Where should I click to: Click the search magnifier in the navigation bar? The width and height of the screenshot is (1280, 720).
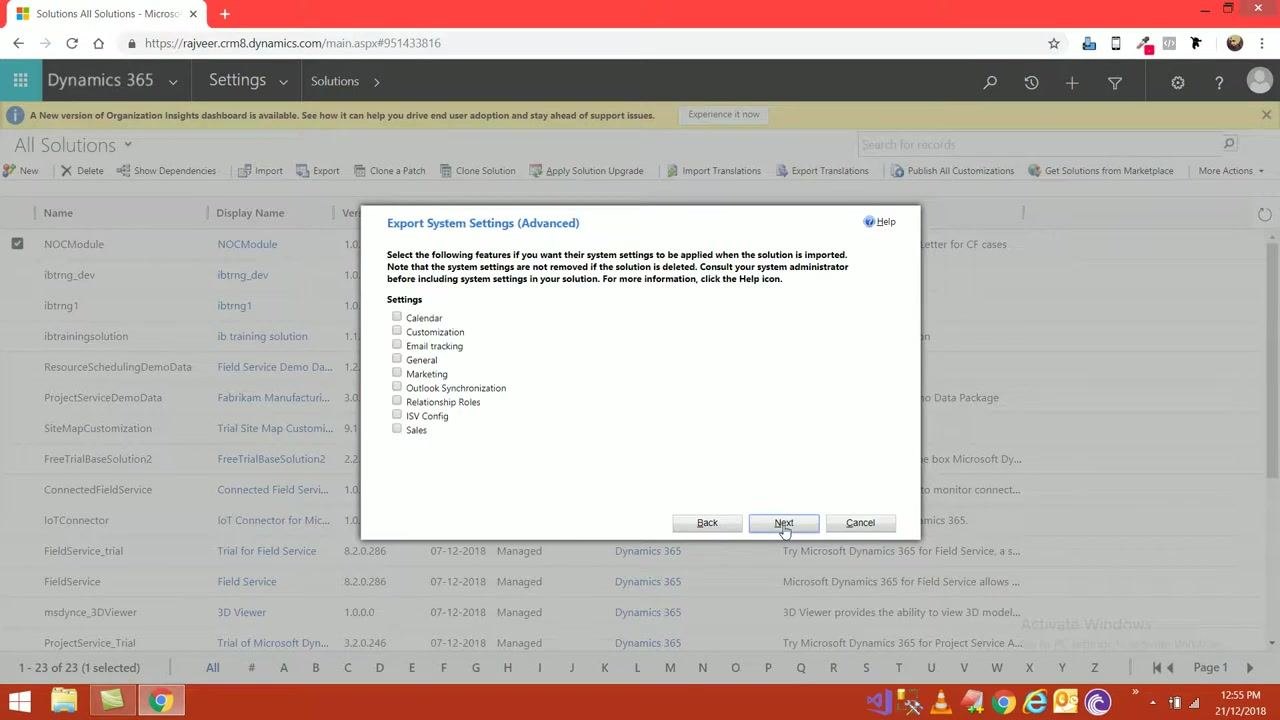click(x=990, y=83)
